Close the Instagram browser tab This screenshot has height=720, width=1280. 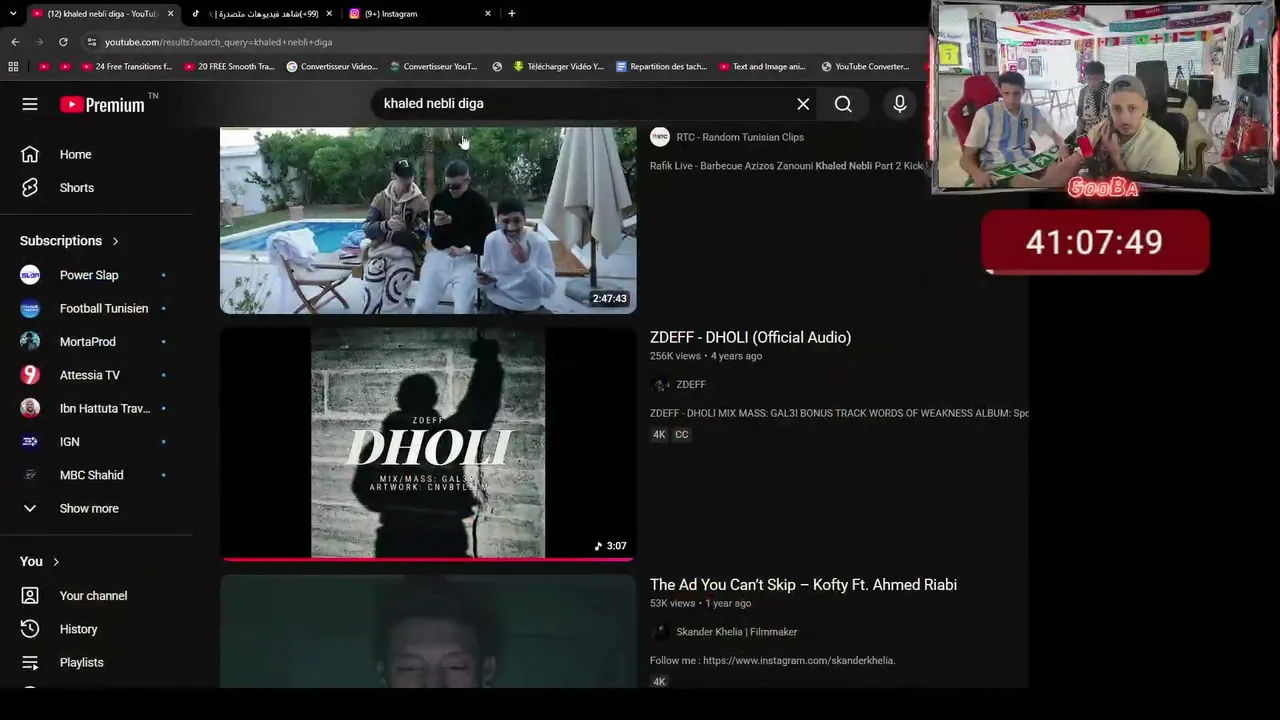pos(488,14)
